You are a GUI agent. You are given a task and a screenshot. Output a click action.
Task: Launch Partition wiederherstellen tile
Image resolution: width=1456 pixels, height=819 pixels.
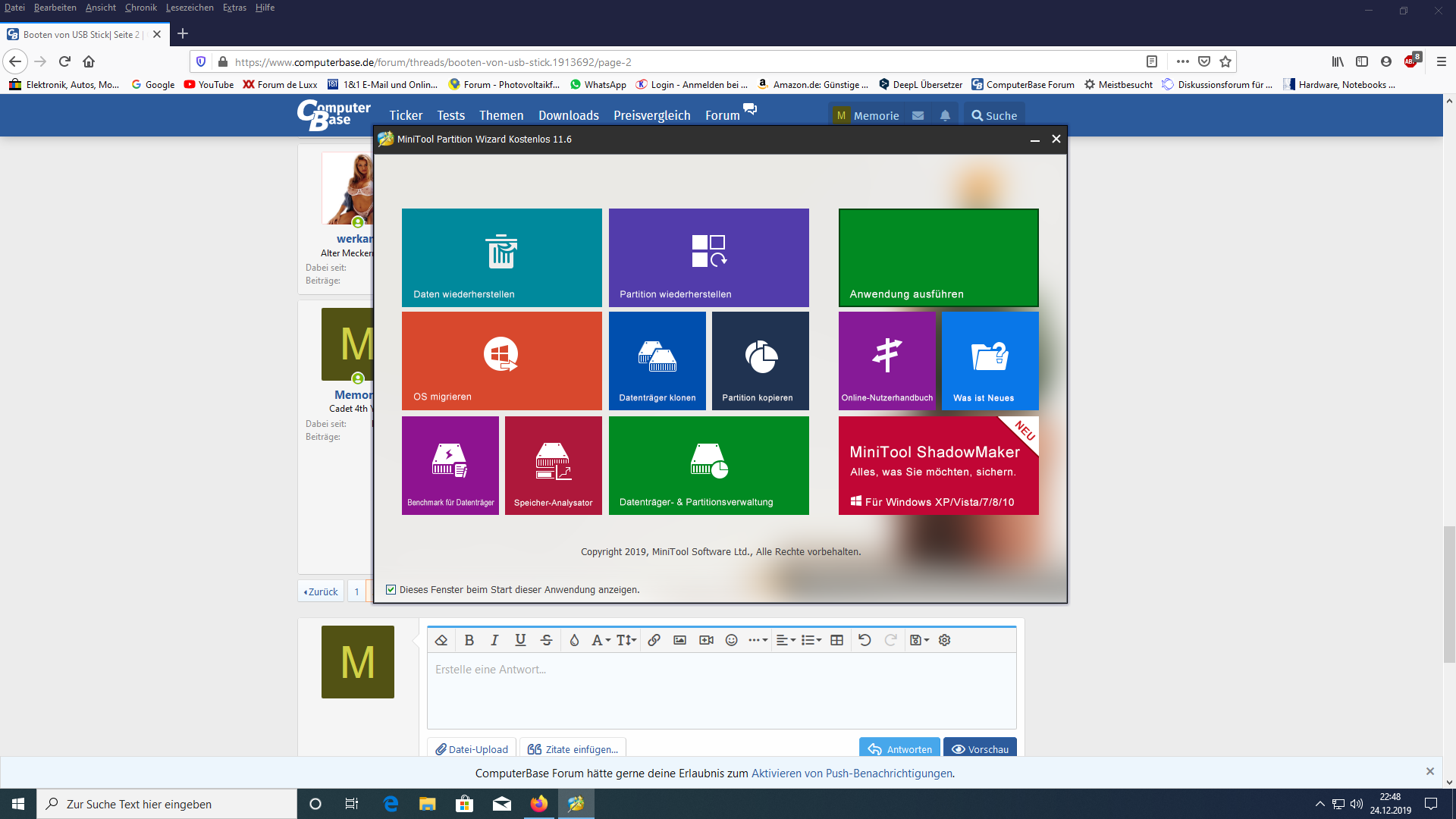pyautogui.click(x=708, y=258)
